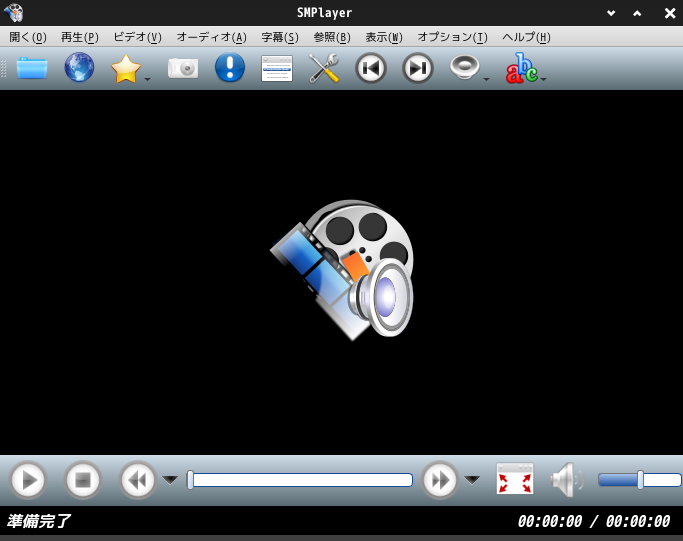The width and height of the screenshot is (683, 541).
Task: Start playback with the play button
Action: click(28, 480)
